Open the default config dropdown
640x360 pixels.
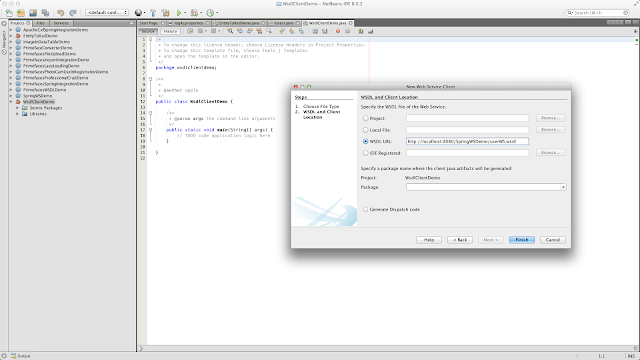tap(107, 13)
